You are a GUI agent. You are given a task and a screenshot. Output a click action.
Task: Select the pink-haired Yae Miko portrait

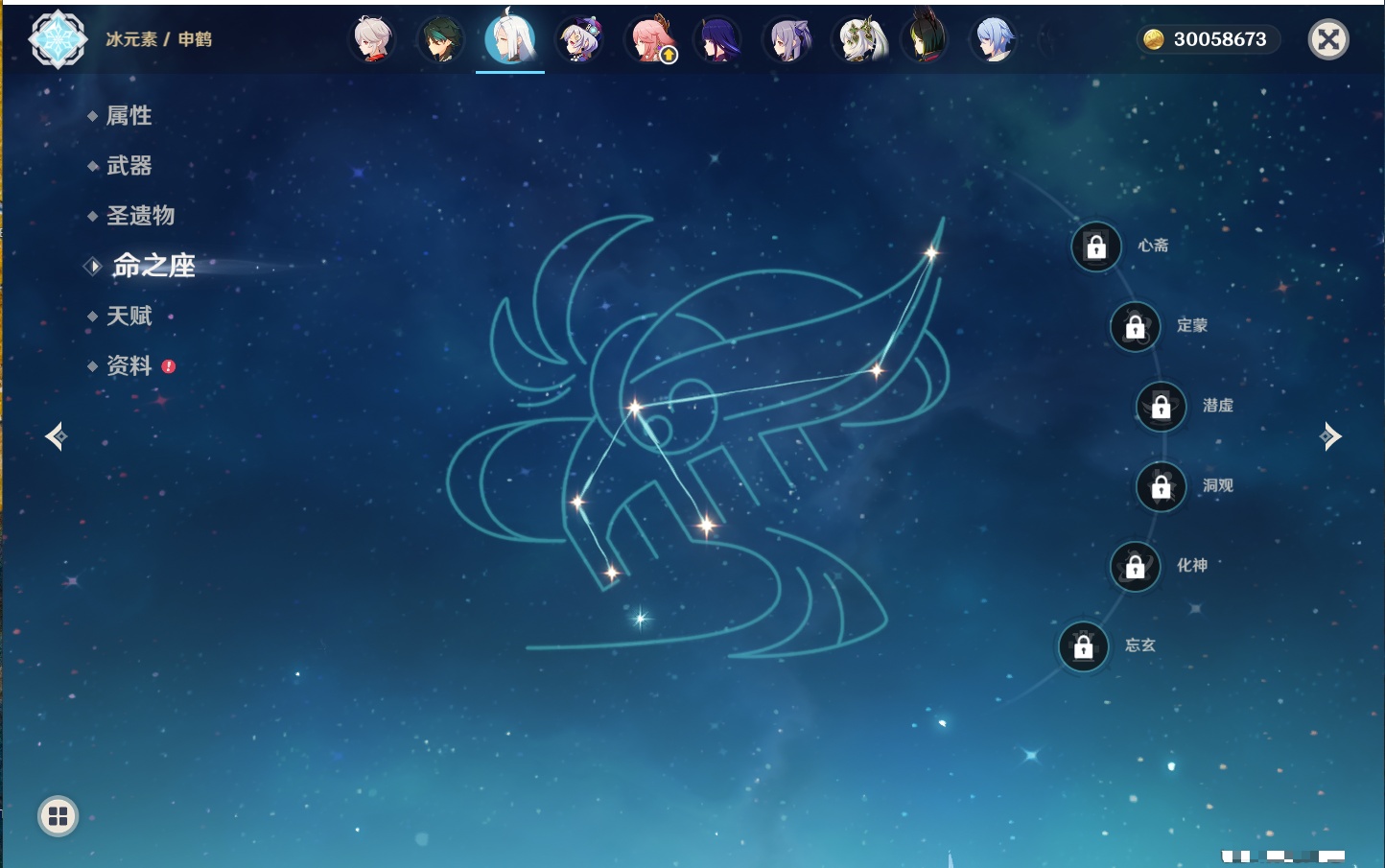click(x=650, y=39)
